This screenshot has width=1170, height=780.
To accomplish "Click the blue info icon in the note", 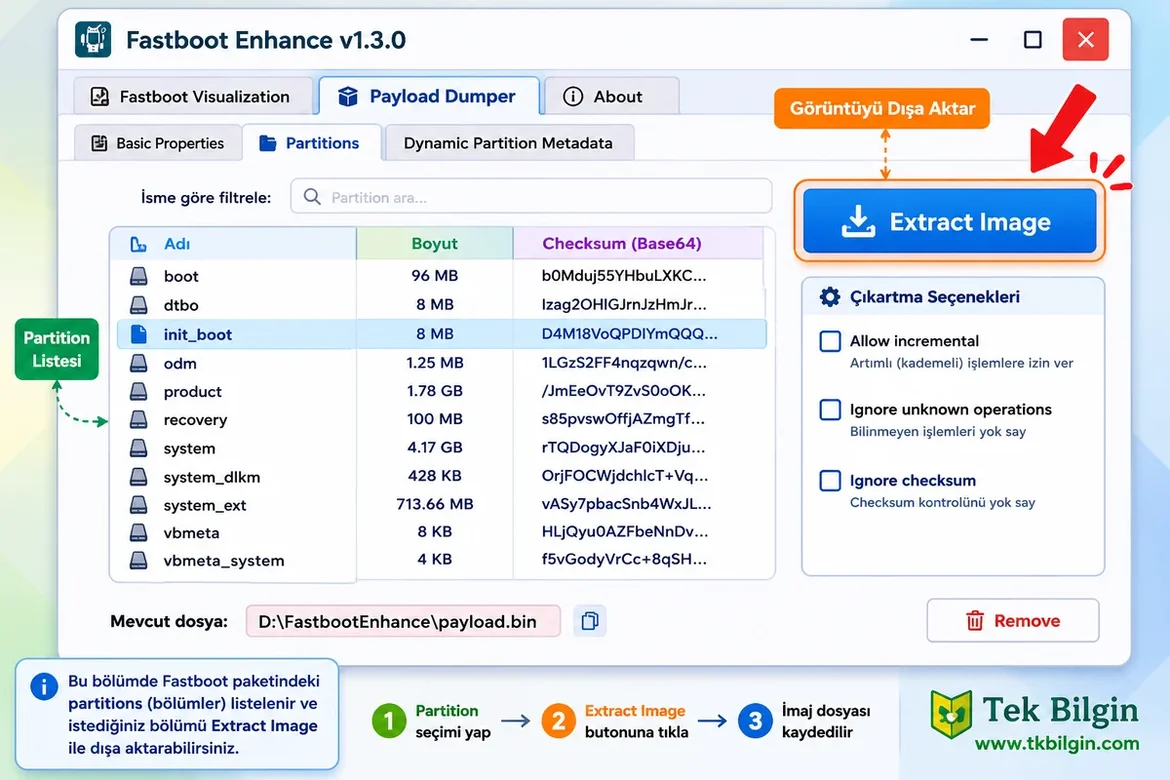I will (44, 686).
